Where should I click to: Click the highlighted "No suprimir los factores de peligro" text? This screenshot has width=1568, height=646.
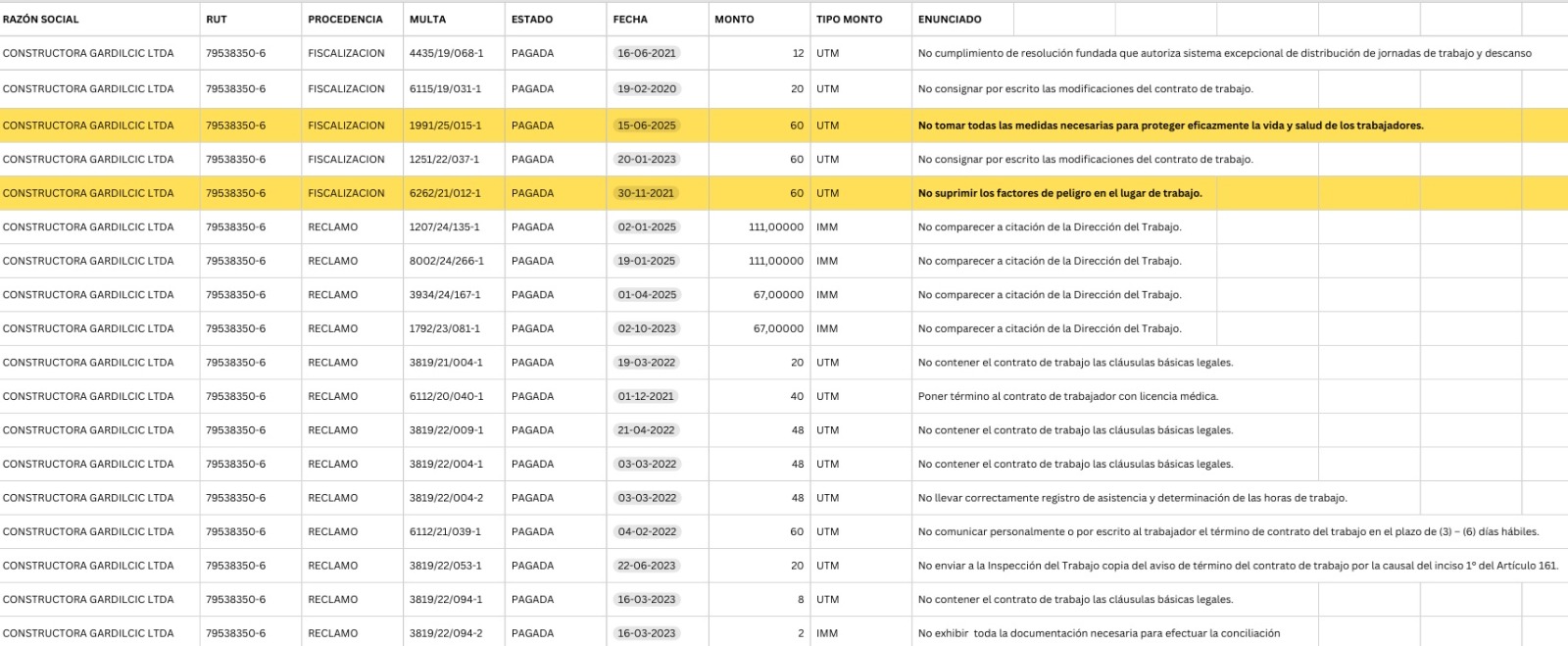coord(1059,194)
